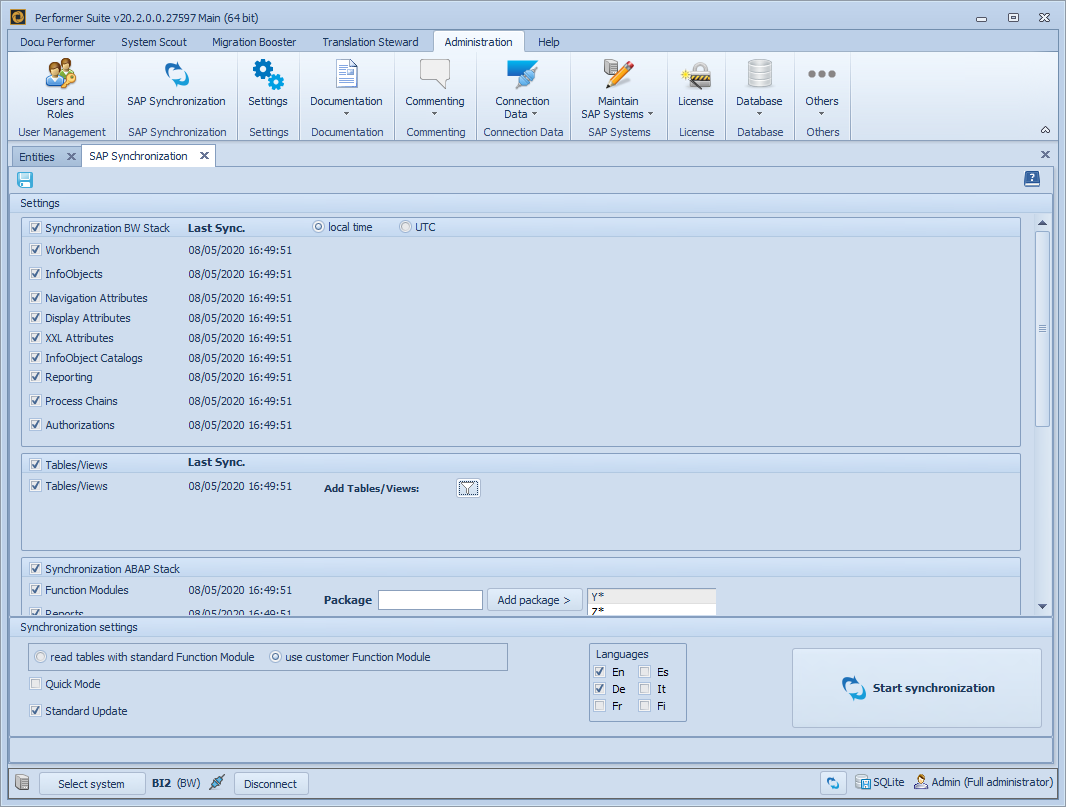1066x807 pixels.
Task: Click the SQLite database icon in the status bar
Action: point(861,782)
